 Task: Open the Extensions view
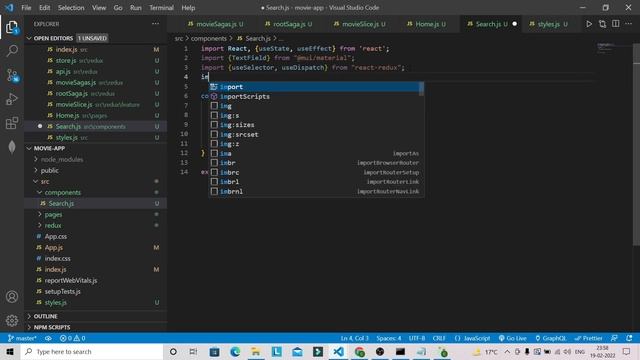[12, 123]
